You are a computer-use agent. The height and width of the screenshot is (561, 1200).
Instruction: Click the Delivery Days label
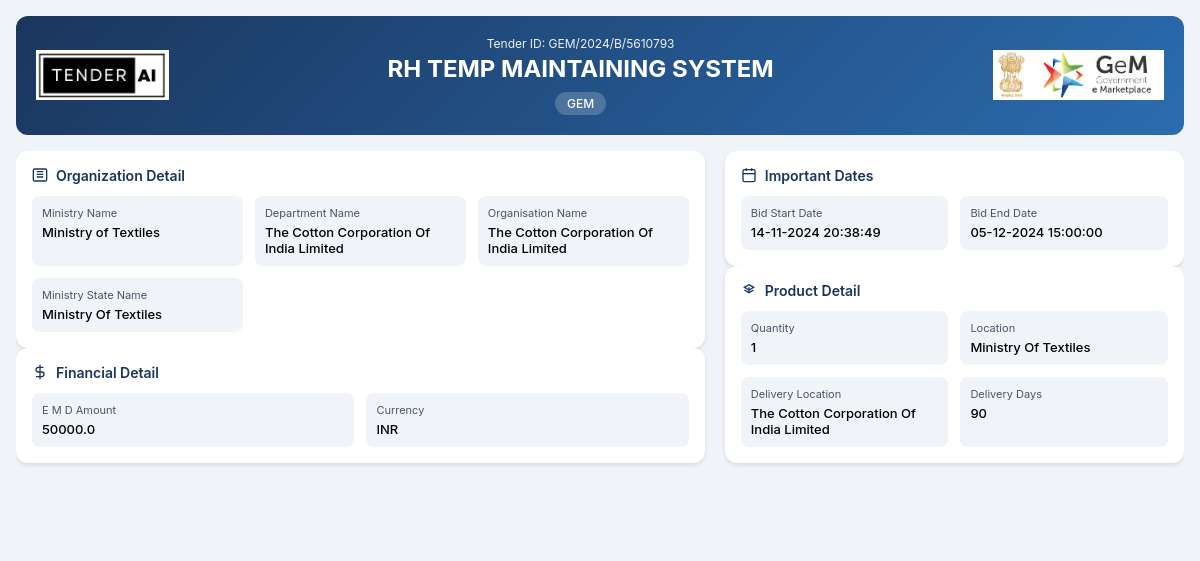tap(1006, 394)
